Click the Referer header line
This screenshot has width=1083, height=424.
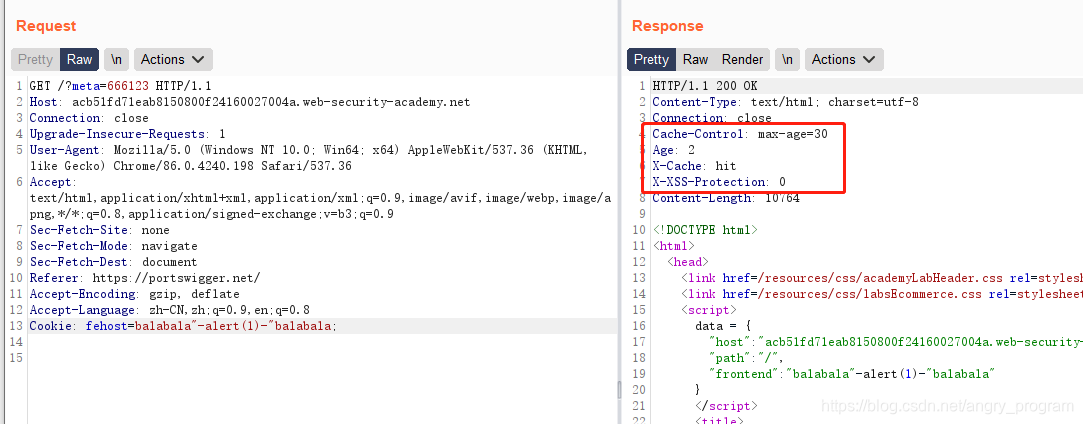pyautogui.click(x=145, y=278)
